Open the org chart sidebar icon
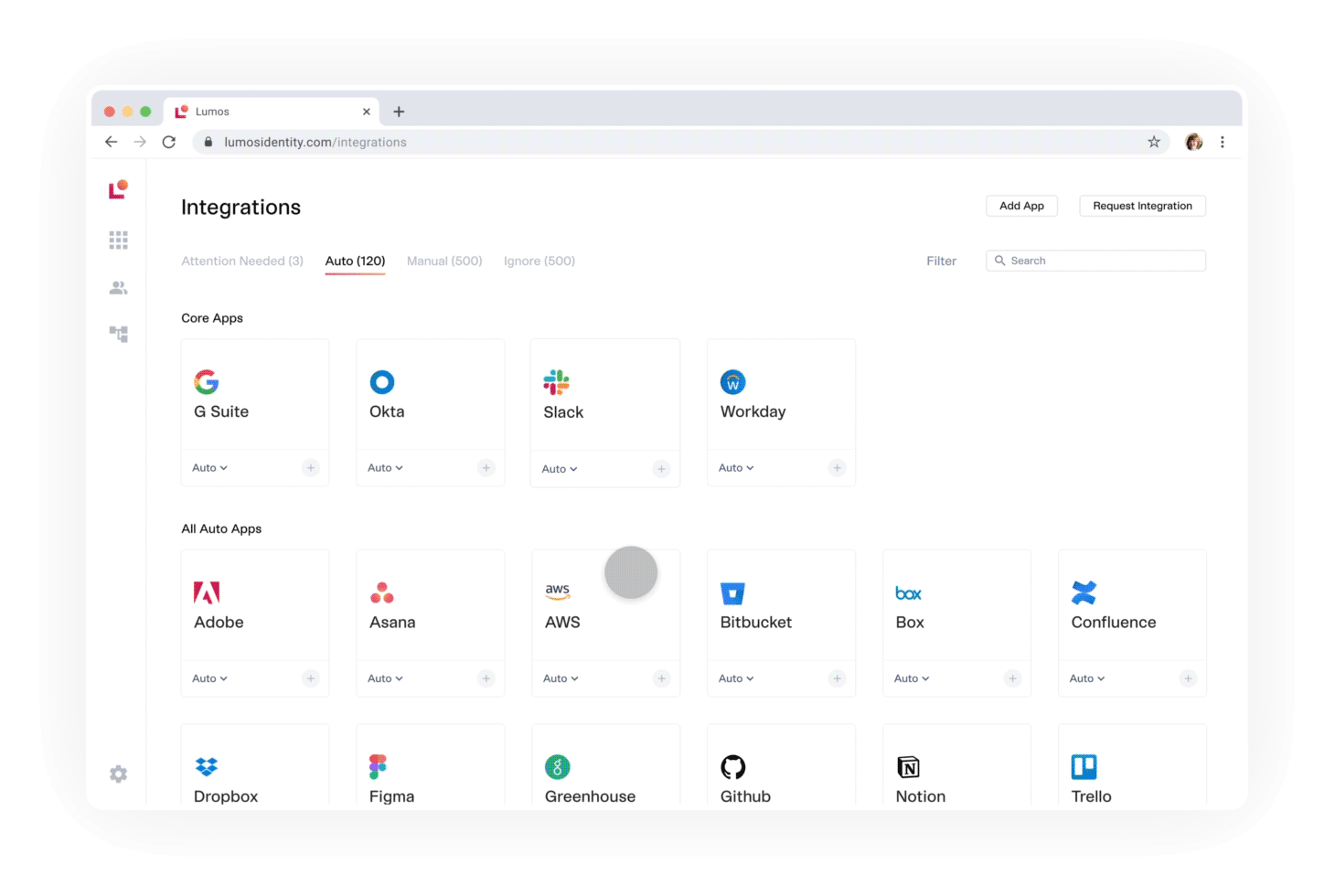1335x896 pixels. (118, 334)
